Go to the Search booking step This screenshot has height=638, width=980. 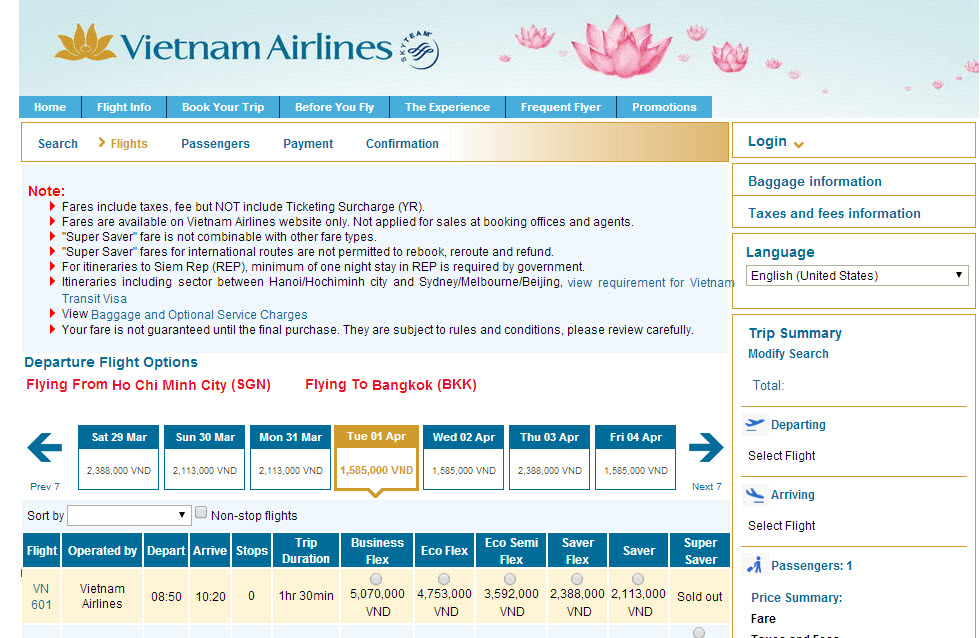point(58,144)
